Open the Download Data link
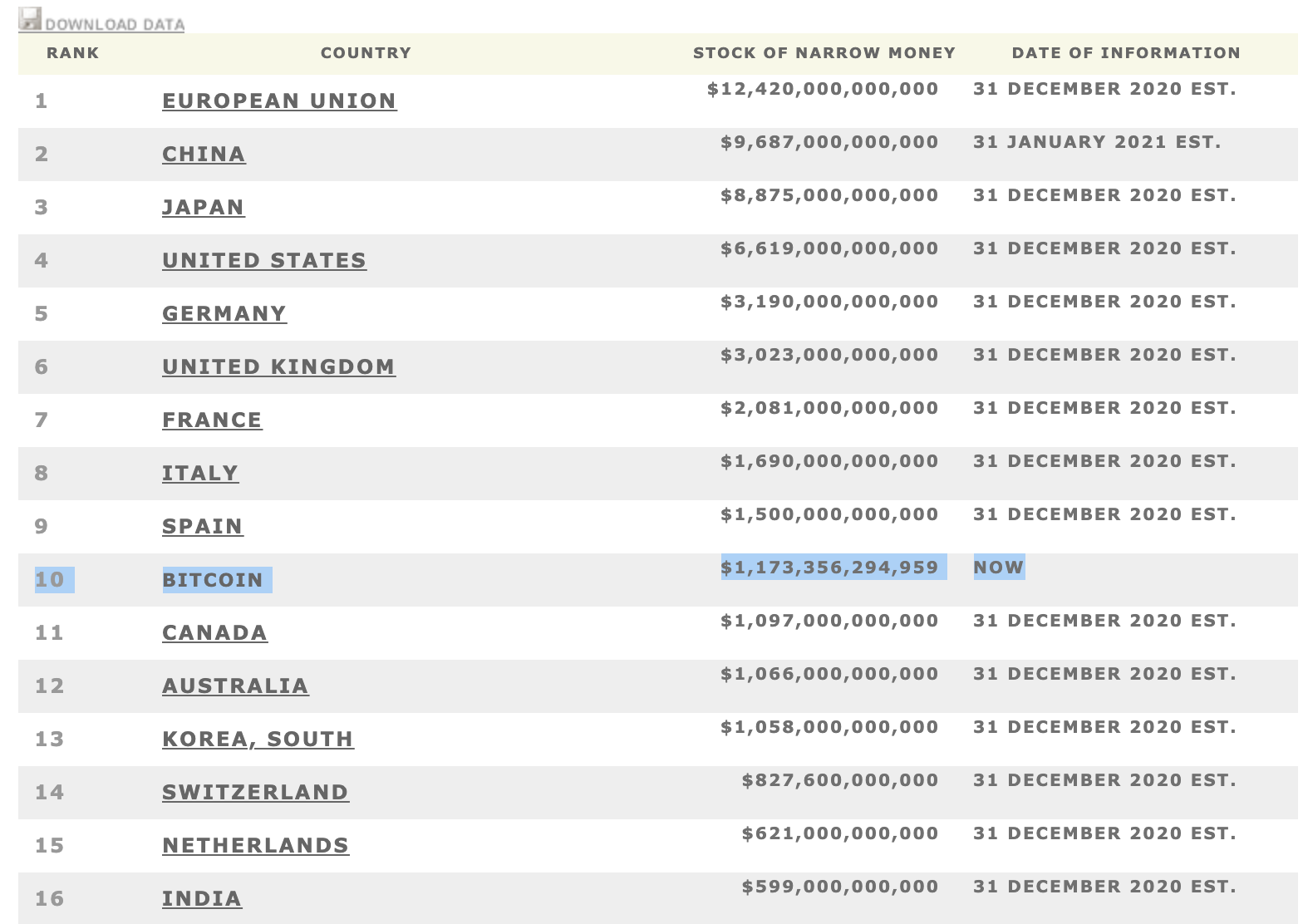The image size is (1303, 924). click(x=115, y=24)
